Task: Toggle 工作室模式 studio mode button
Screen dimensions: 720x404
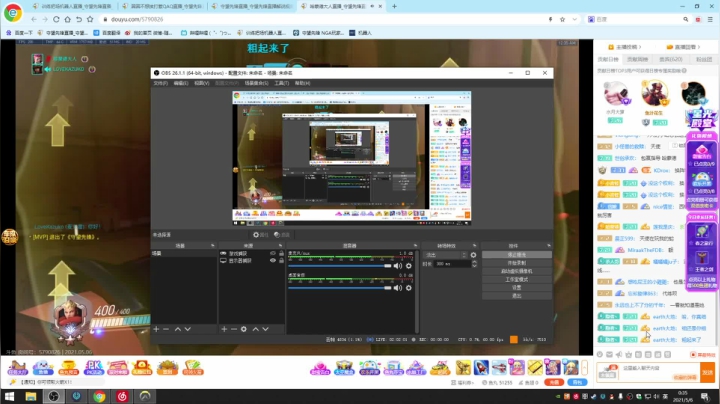Action: coord(517,279)
